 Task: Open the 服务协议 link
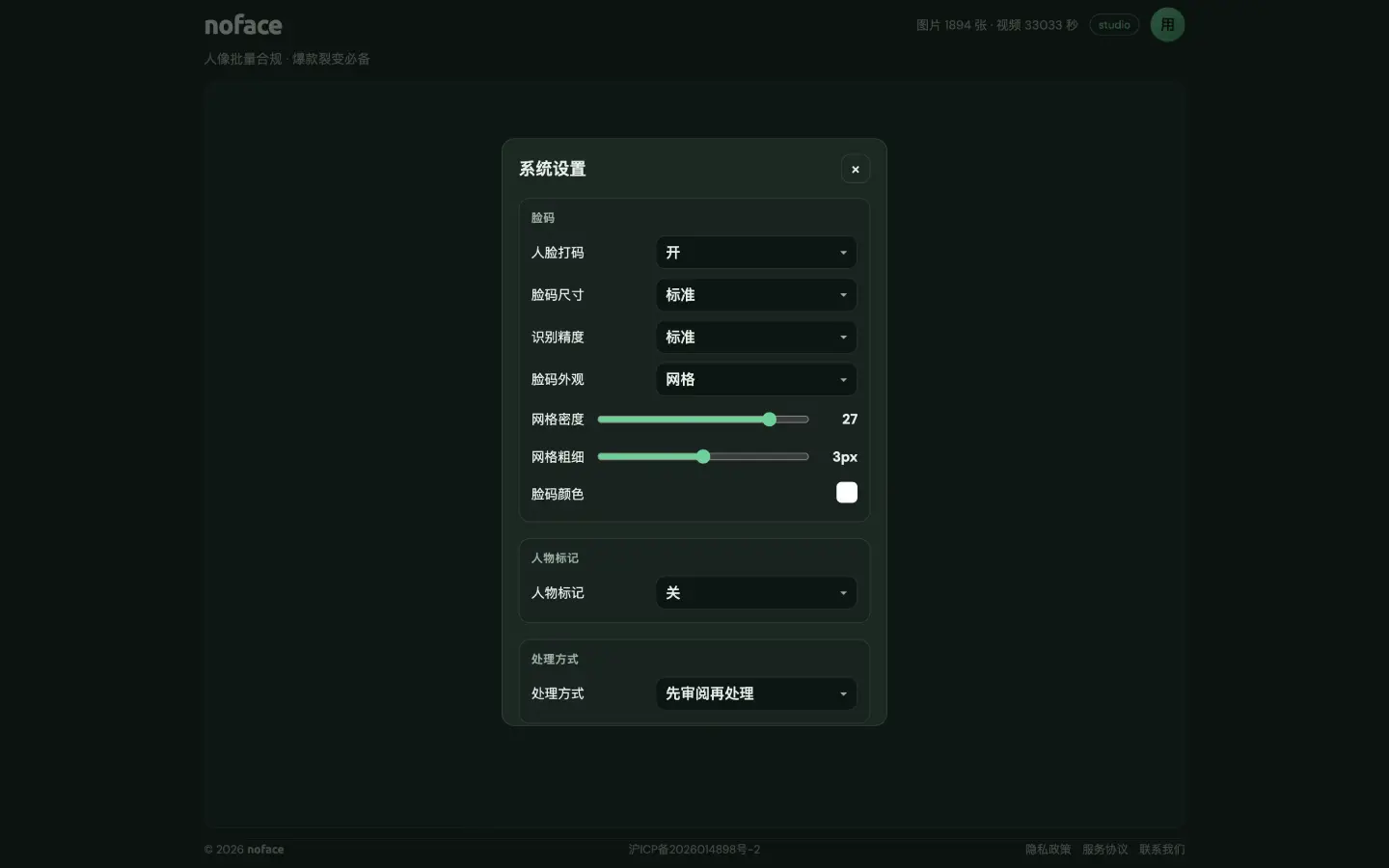(1104, 850)
